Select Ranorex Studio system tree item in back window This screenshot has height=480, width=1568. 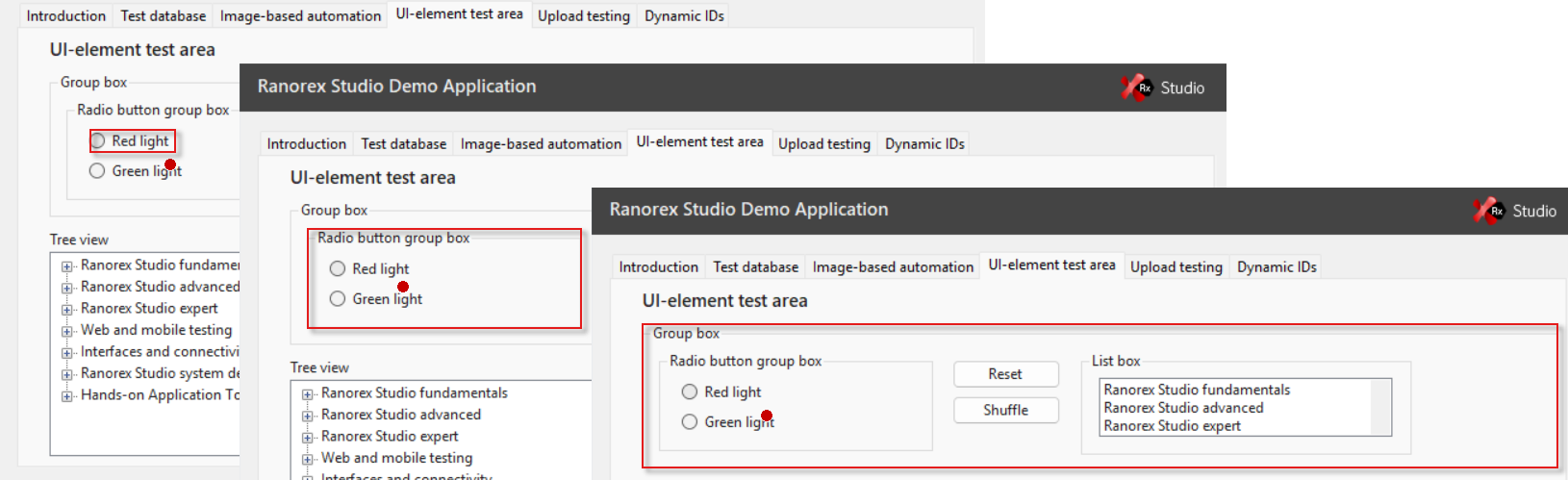[160, 373]
